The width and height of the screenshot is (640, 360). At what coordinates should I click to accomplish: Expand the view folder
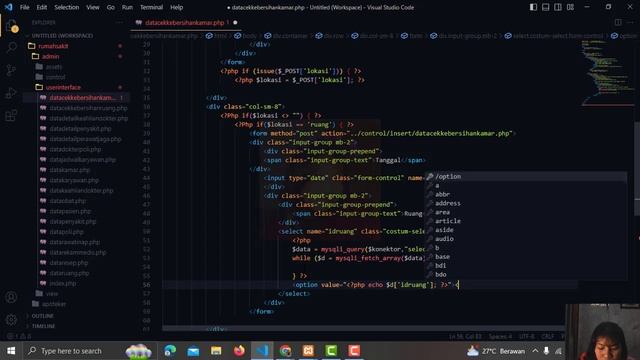pyautogui.click(x=51, y=293)
